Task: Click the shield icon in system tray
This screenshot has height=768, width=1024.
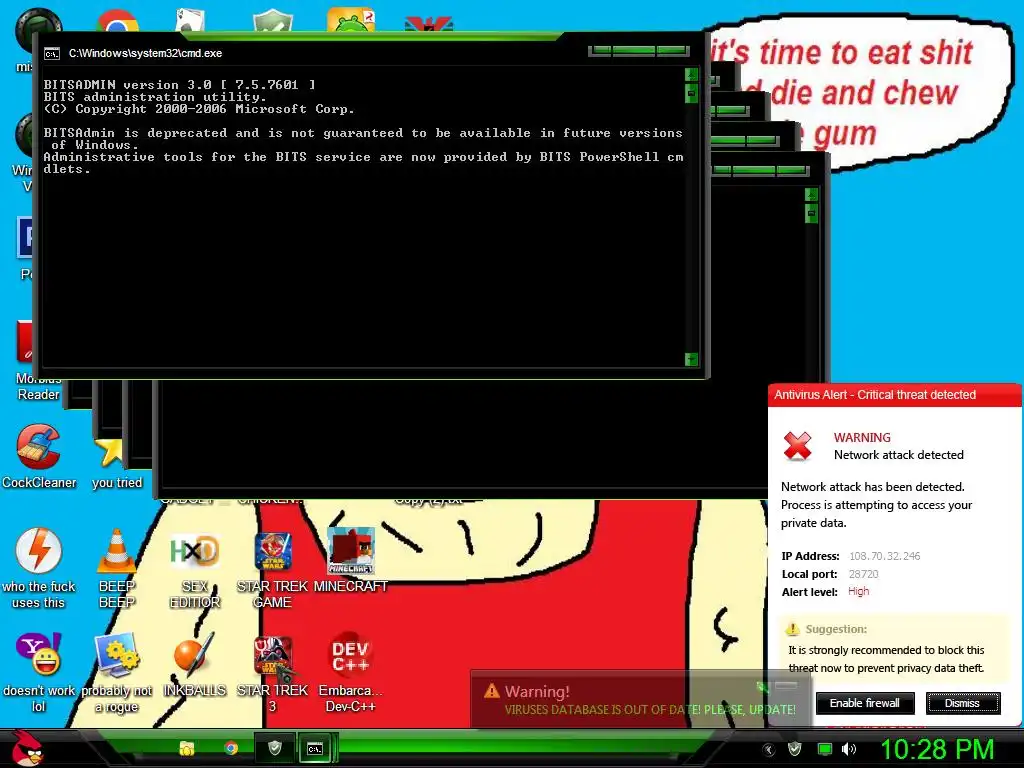Action: coord(795,749)
